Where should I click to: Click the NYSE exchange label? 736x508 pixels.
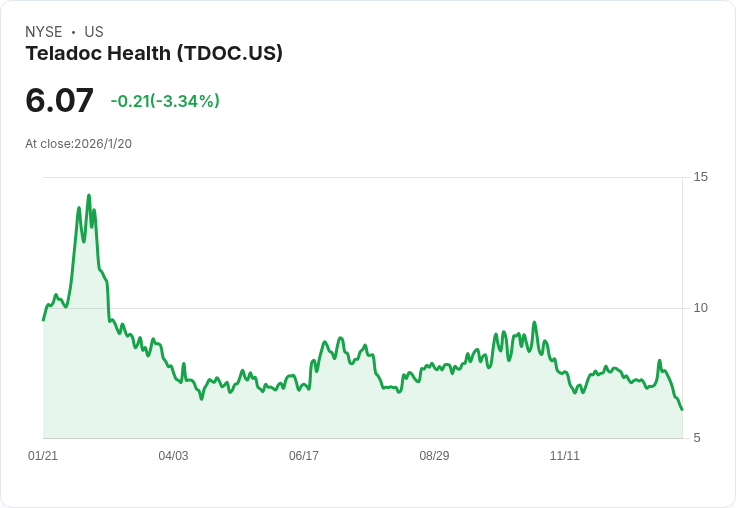click(x=44, y=32)
